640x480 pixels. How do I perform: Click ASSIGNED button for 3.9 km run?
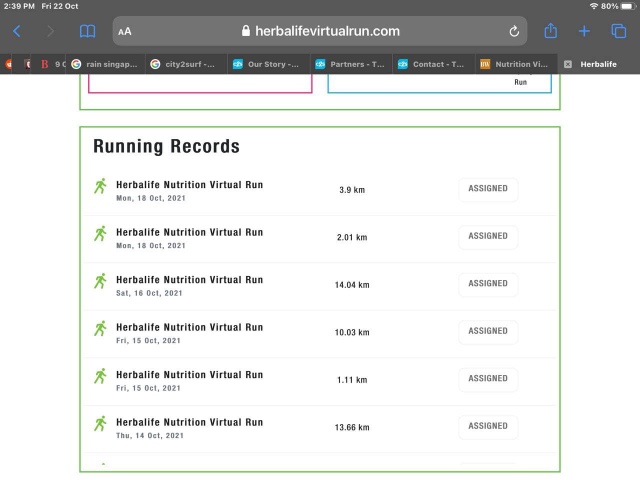point(488,189)
